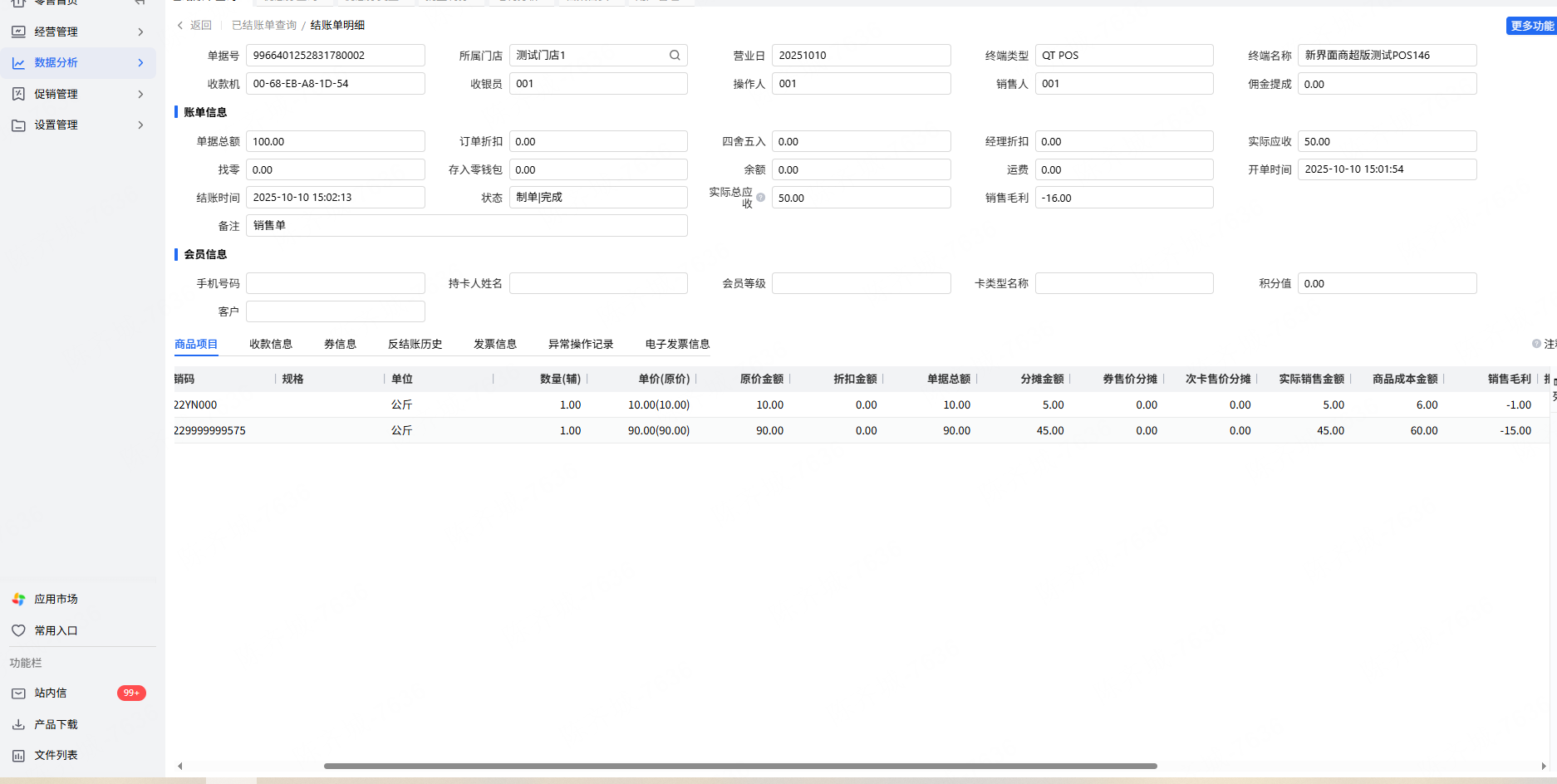The width and height of the screenshot is (1557, 784).
Task: Open the 常用入口 heart icon
Action: (18, 631)
